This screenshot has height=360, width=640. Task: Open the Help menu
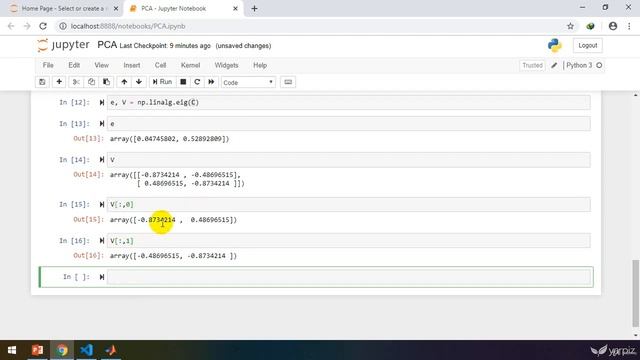[260, 65]
